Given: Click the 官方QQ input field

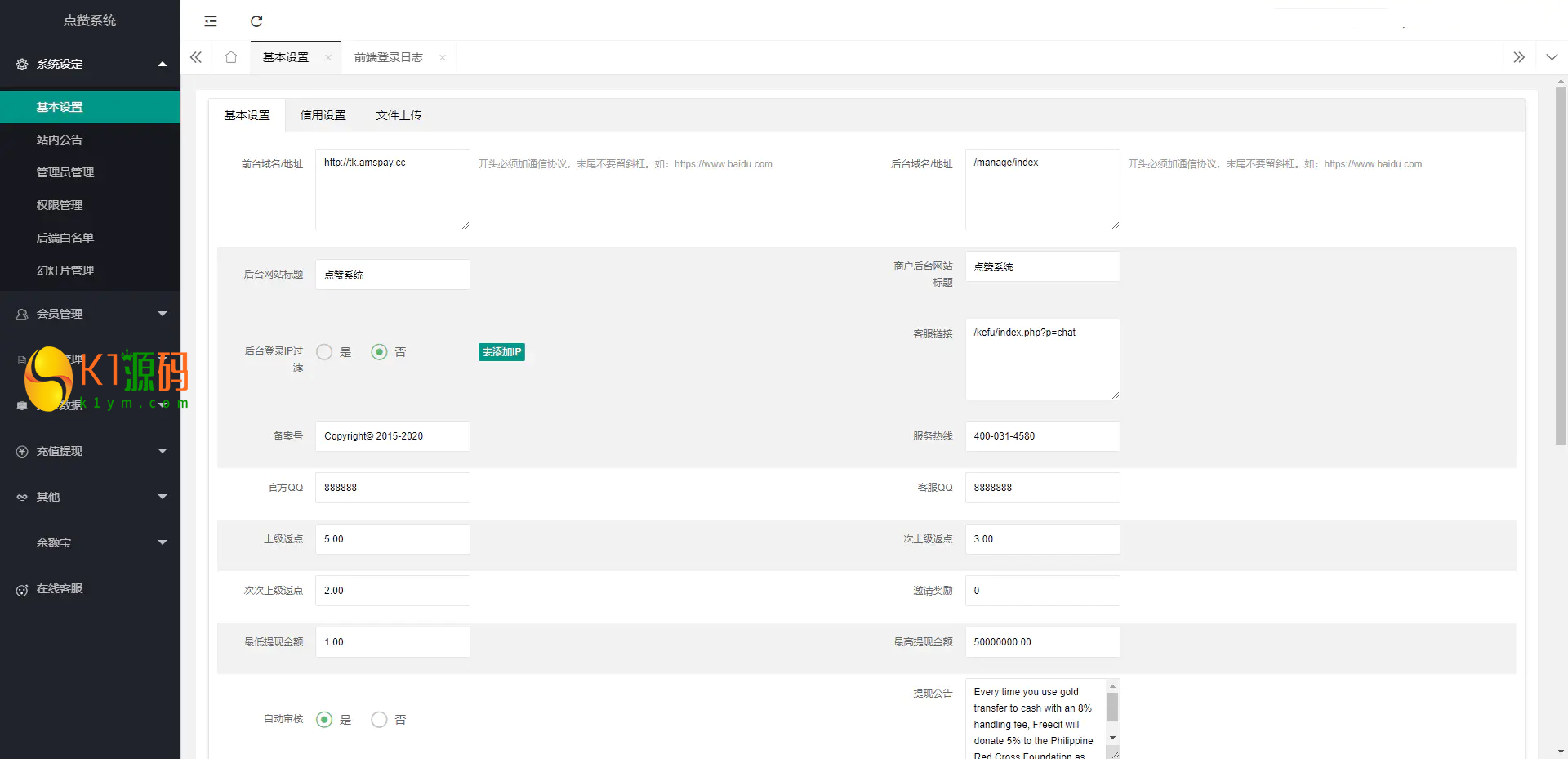Looking at the screenshot, I should 393,488.
